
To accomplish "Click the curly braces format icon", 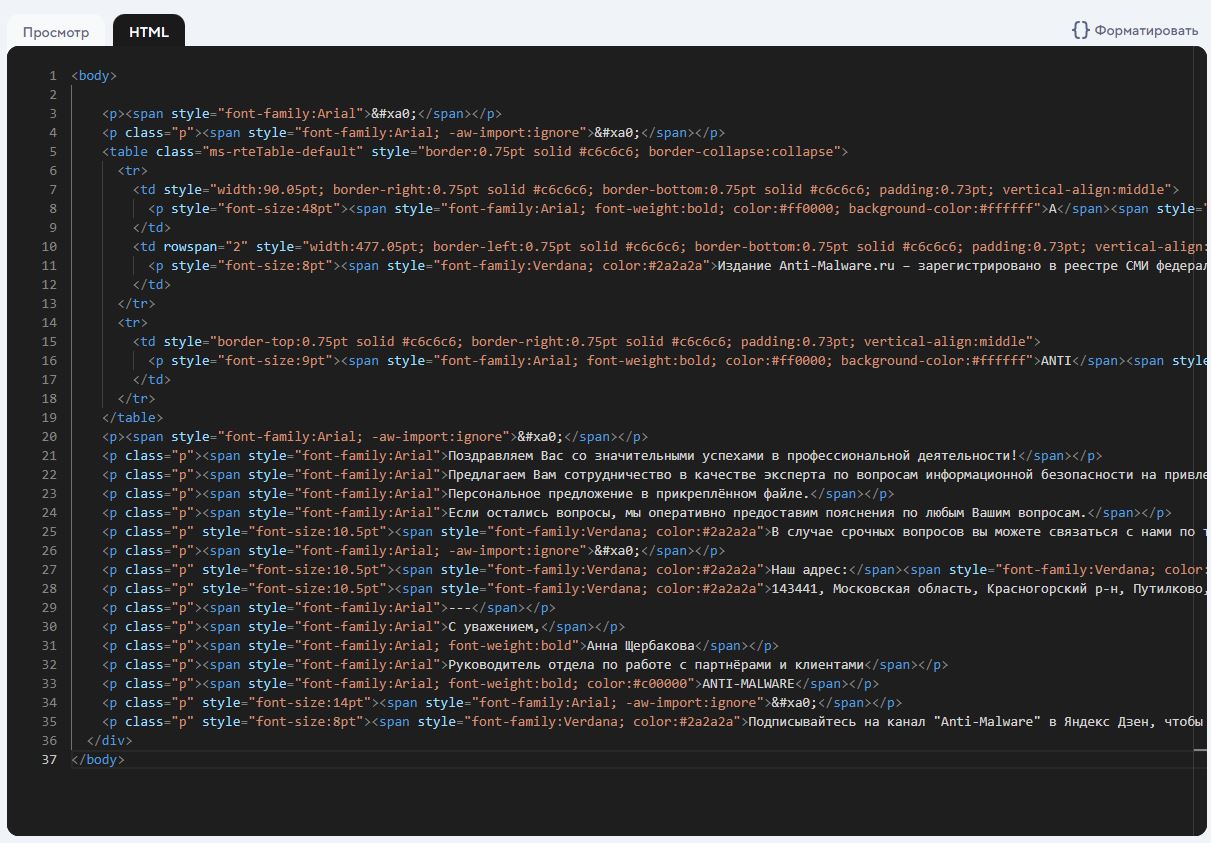I will pos(1080,30).
